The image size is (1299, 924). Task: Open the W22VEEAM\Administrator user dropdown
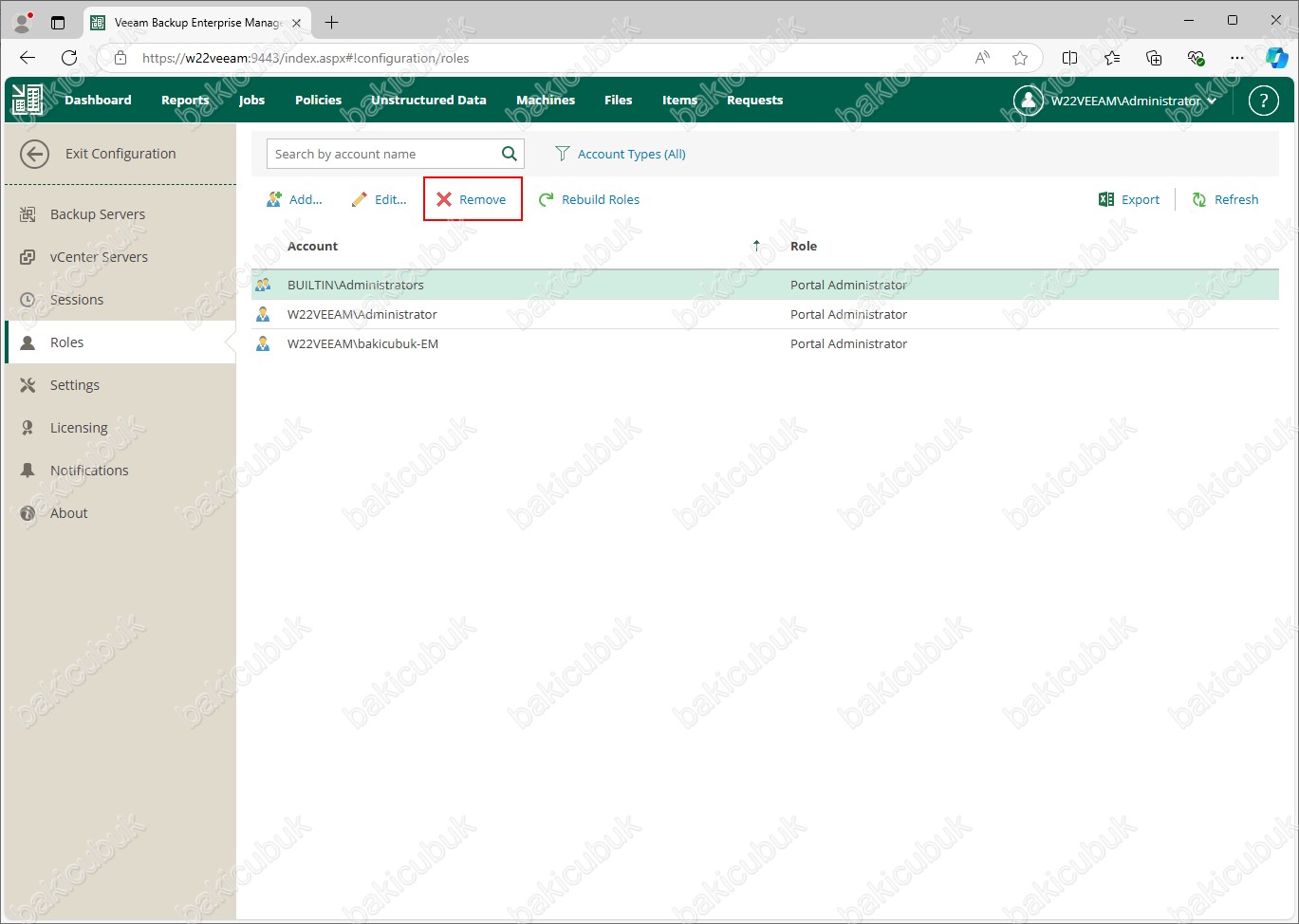[1116, 100]
